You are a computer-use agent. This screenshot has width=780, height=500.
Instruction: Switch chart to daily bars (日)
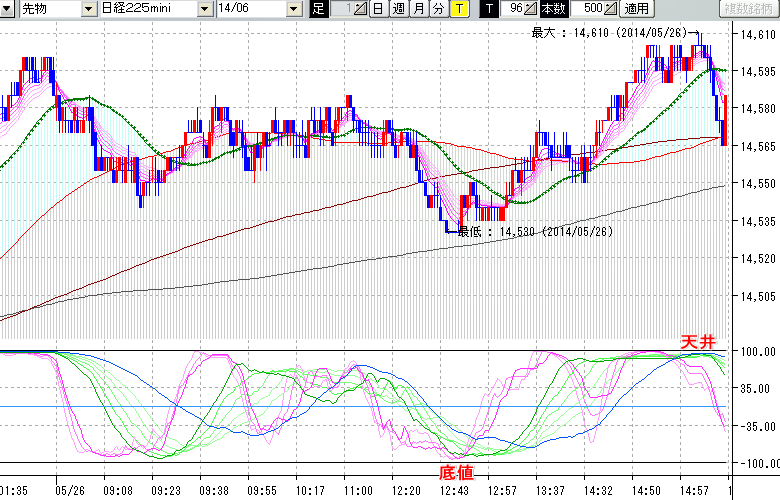[x=377, y=9]
